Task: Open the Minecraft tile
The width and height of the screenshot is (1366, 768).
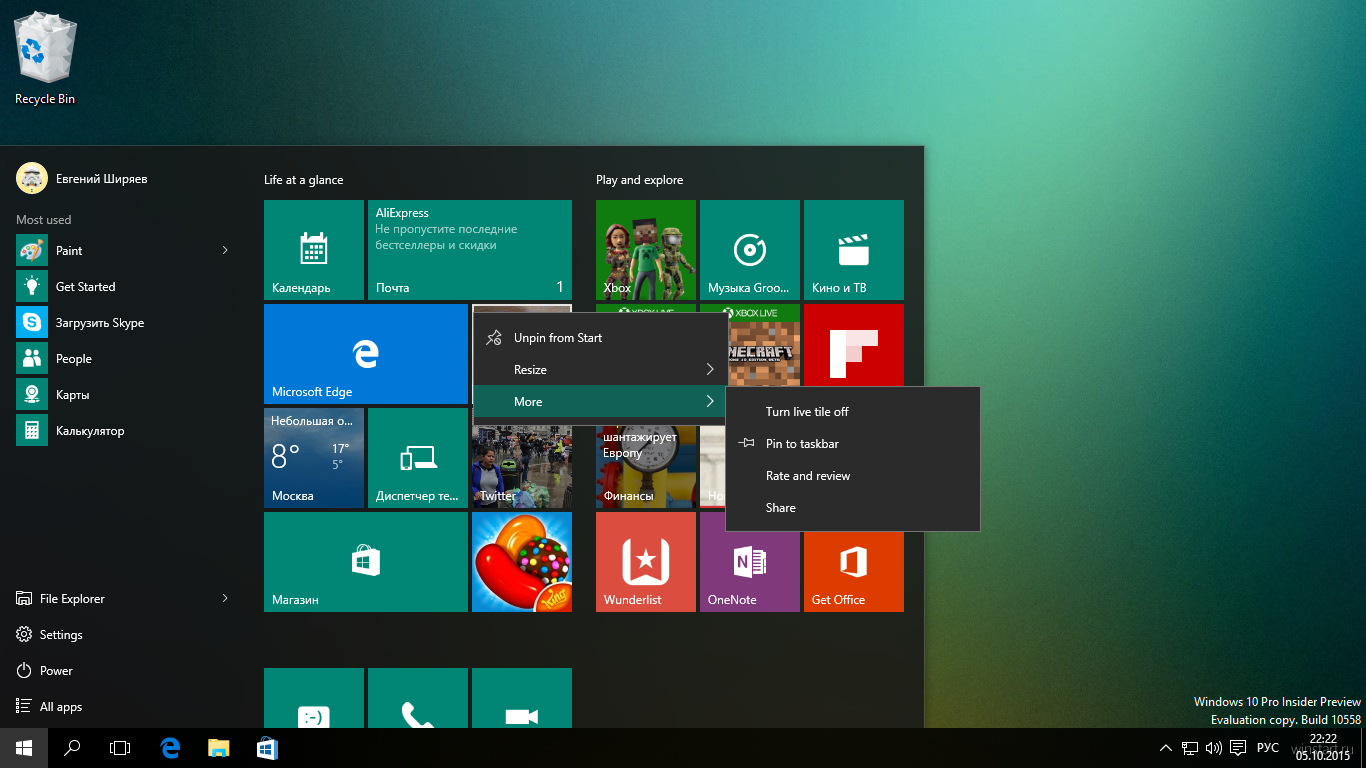Action: (x=765, y=345)
